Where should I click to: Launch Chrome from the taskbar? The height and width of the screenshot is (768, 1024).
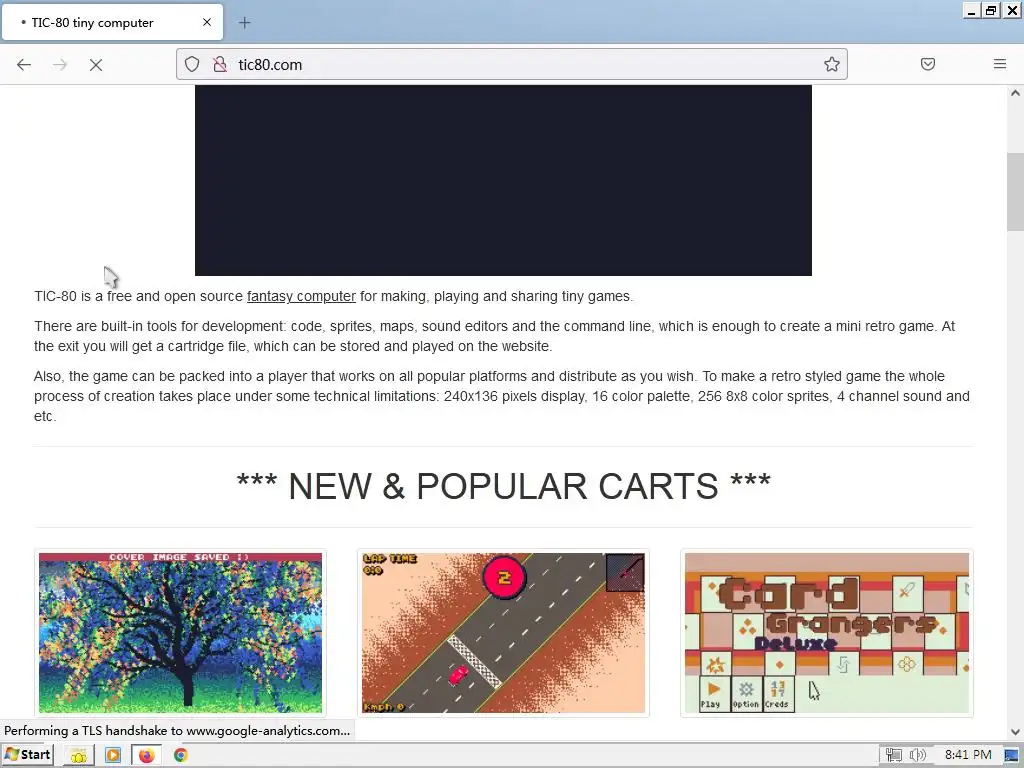point(181,756)
